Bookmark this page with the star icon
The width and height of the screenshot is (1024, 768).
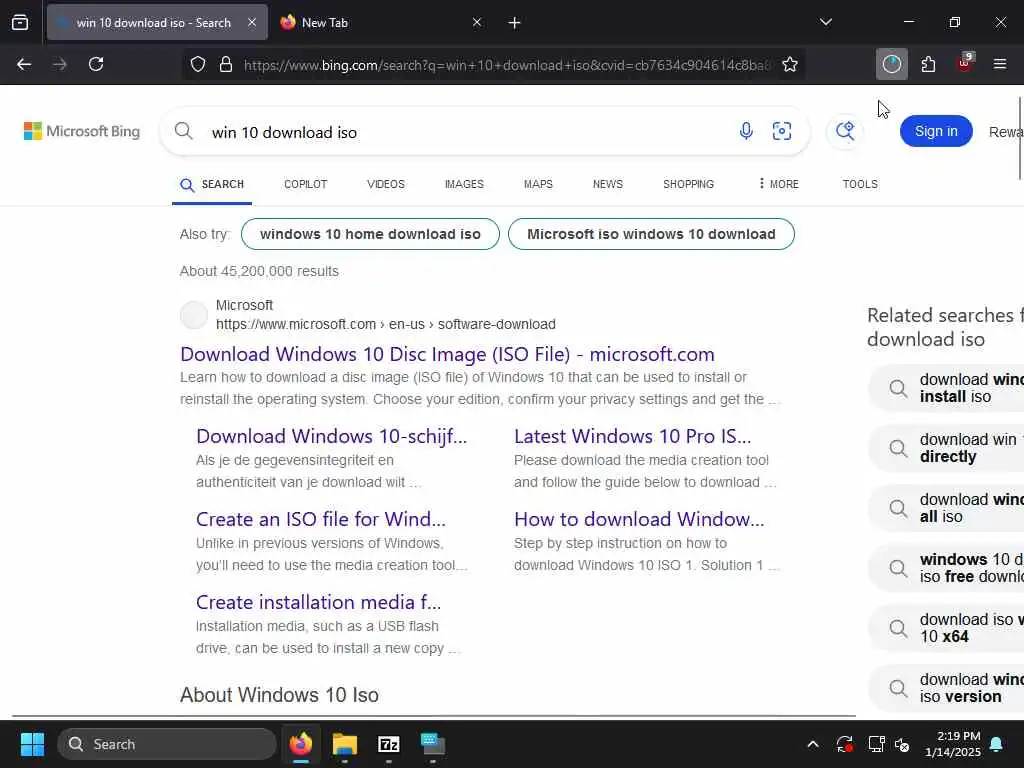click(x=790, y=64)
